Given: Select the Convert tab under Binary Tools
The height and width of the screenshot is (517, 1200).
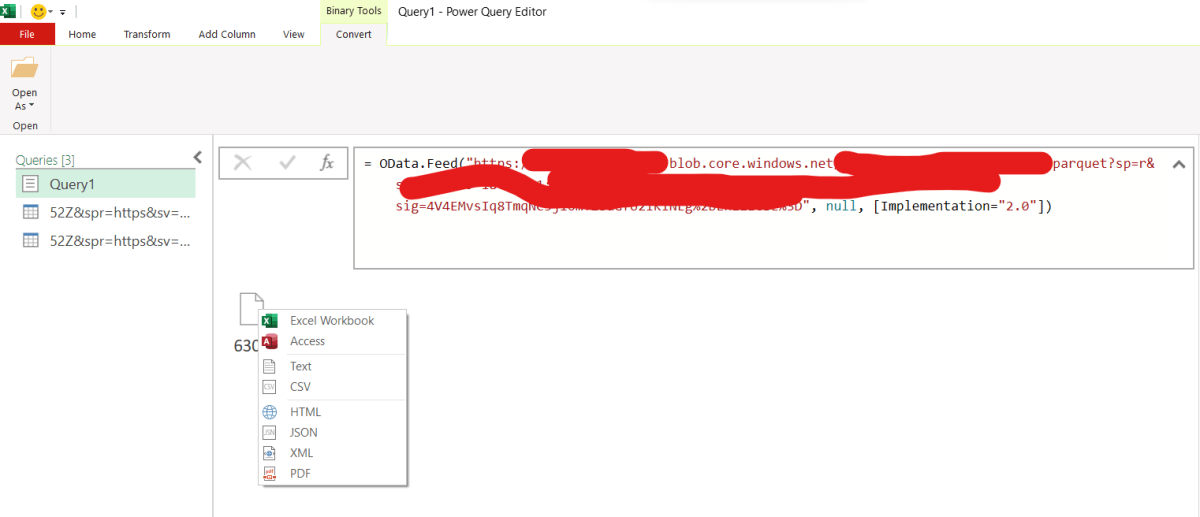Looking at the screenshot, I should (354, 34).
